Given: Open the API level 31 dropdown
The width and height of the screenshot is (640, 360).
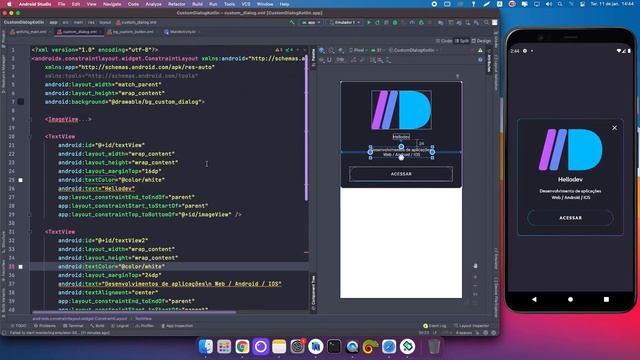Looking at the screenshot, I should [x=378, y=50].
